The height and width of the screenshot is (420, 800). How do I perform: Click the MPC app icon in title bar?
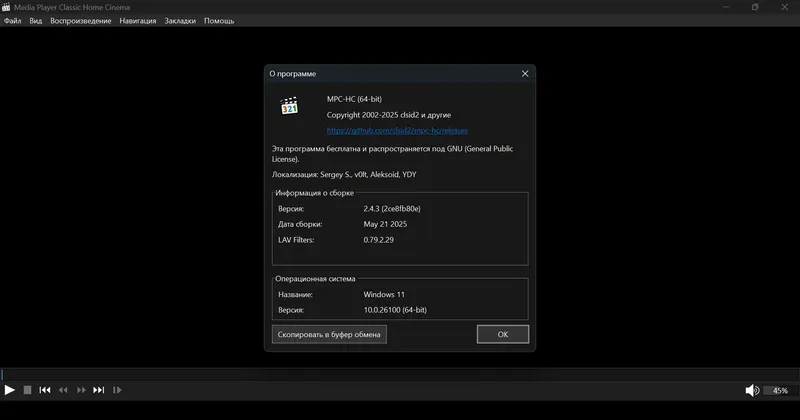coord(6,7)
